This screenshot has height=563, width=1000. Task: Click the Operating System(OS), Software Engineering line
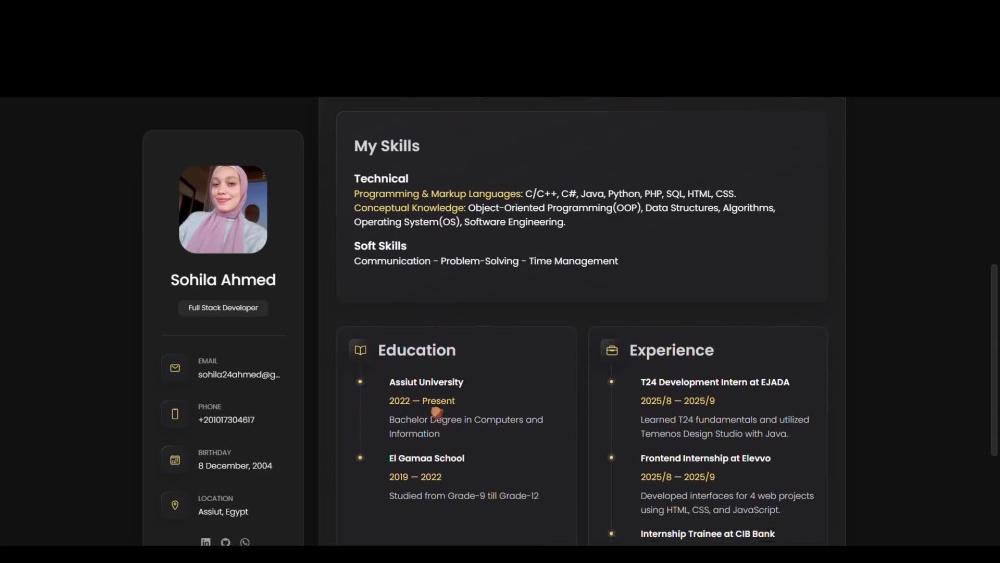(459, 222)
